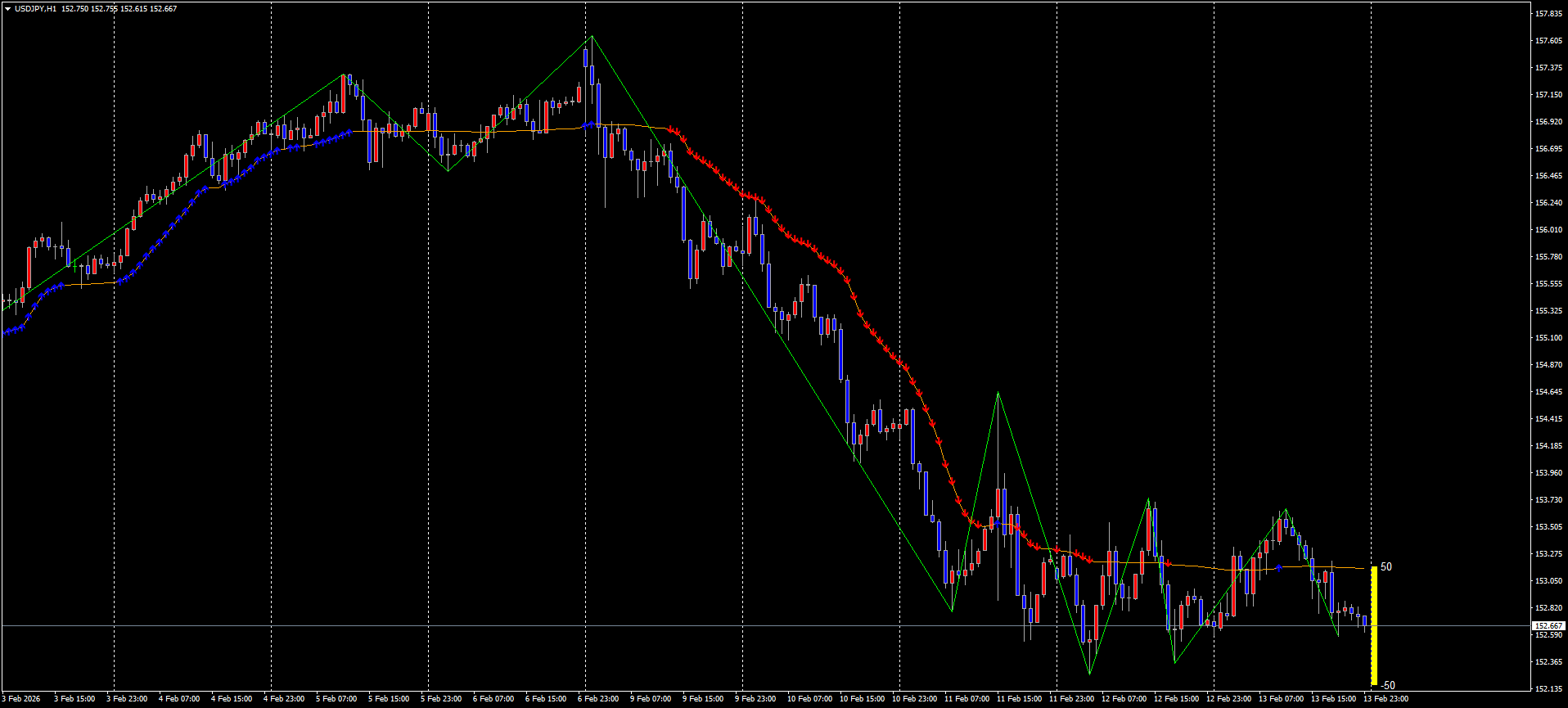Open the dropdown triangle beside USDJPY,H1

7,9
